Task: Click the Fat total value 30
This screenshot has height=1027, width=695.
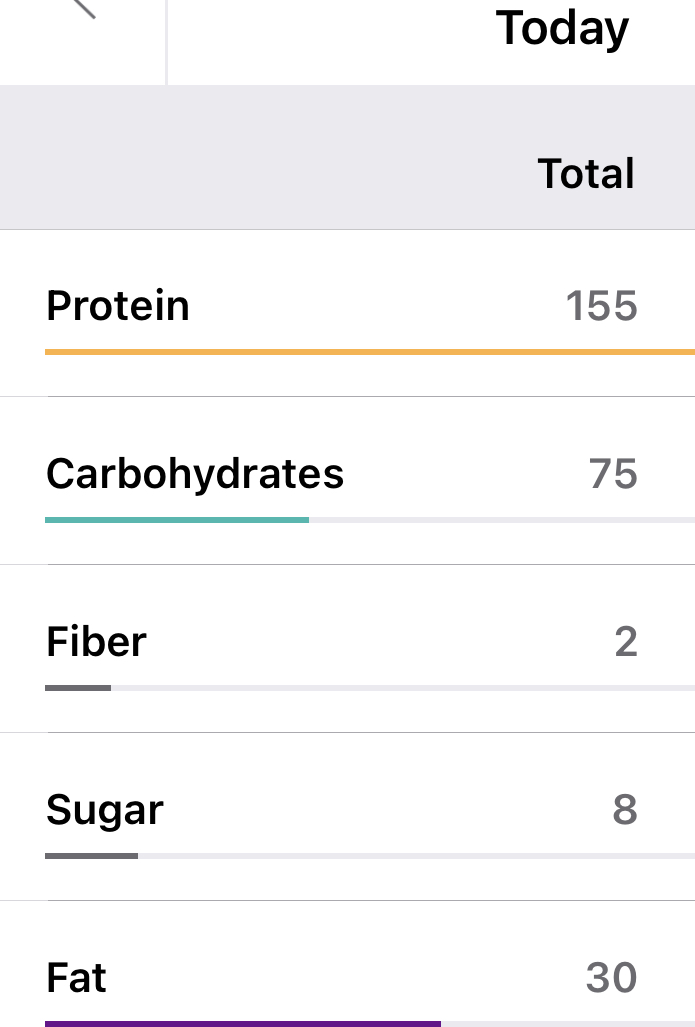Action: pos(611,978)
